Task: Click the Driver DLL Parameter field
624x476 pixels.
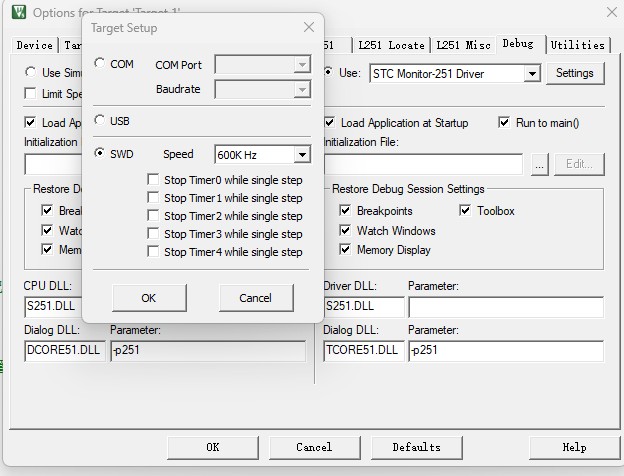Action: pos(505,306)
